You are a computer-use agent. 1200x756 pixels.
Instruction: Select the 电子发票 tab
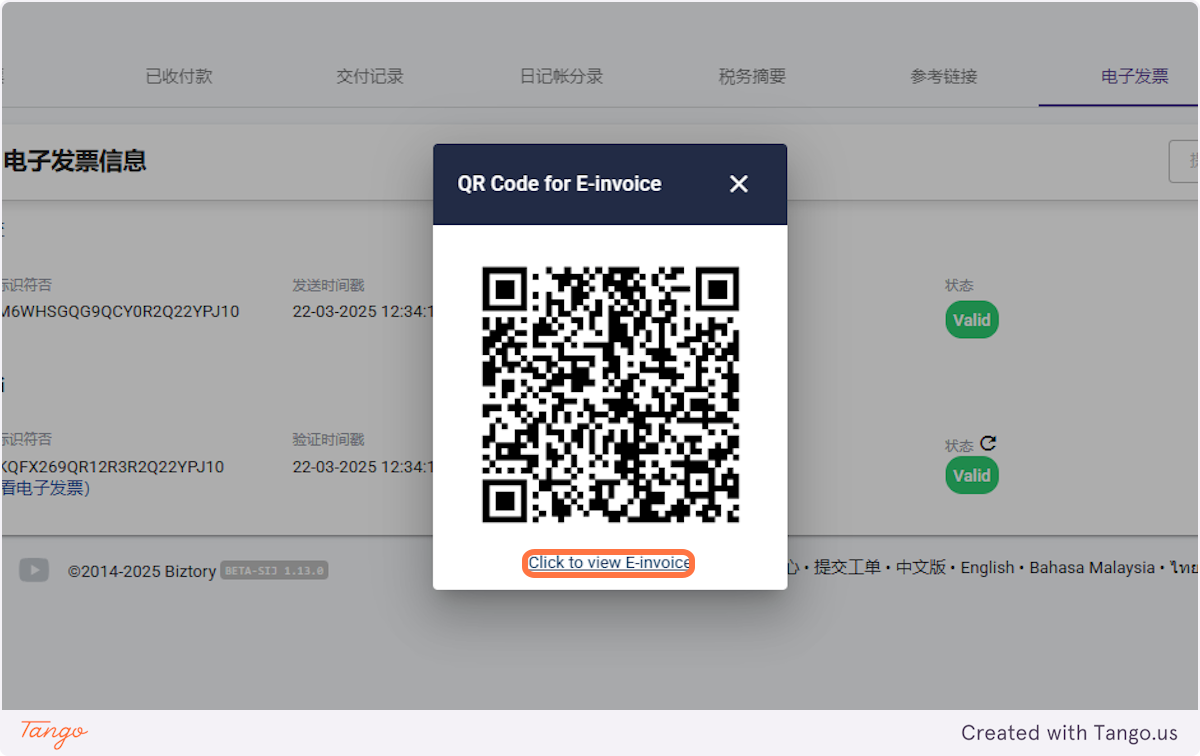click(x=1134, y=76)
